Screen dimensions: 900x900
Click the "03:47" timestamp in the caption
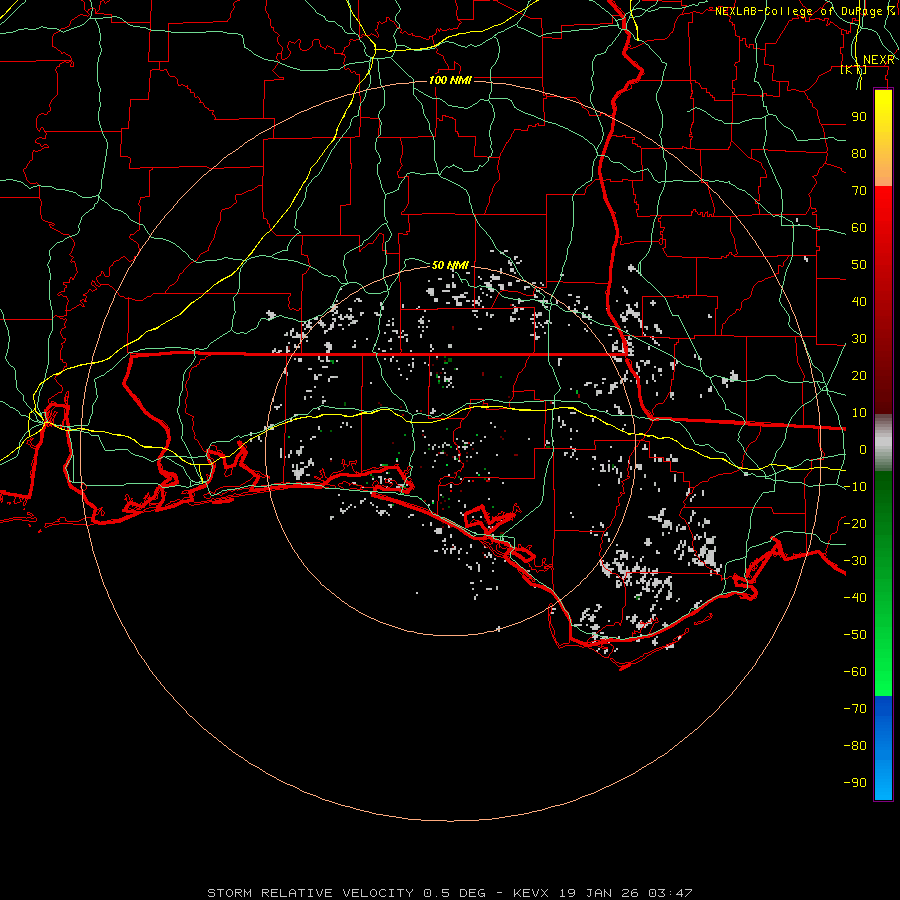click(670, 893)
